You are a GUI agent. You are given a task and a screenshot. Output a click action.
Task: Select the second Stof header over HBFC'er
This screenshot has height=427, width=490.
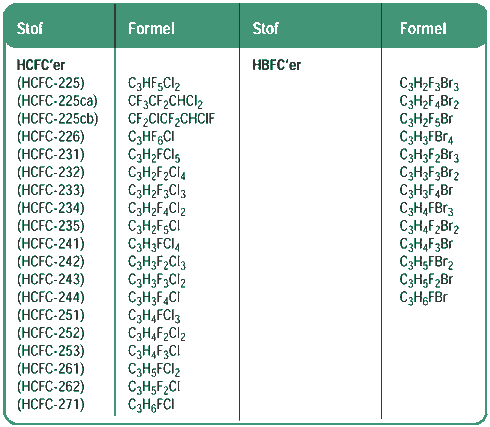pyautogui.click(x=265, y=28)
